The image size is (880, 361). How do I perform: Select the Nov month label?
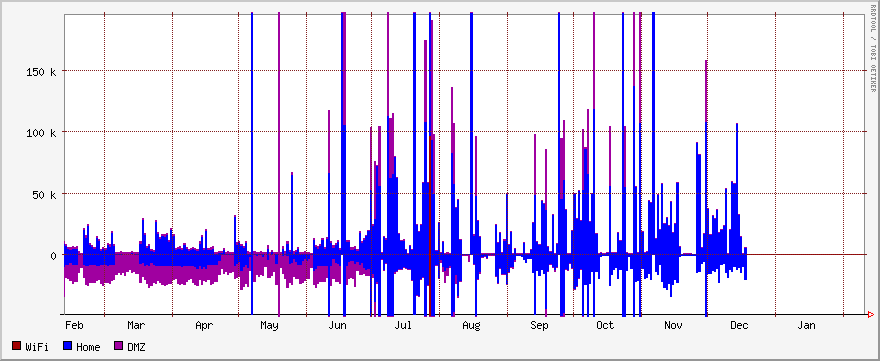point(673,325)
